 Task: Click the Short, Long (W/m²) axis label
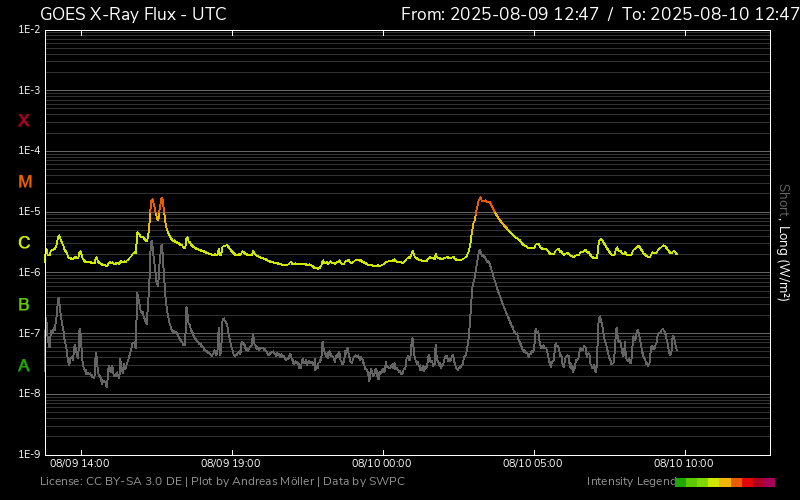(784, 242)
